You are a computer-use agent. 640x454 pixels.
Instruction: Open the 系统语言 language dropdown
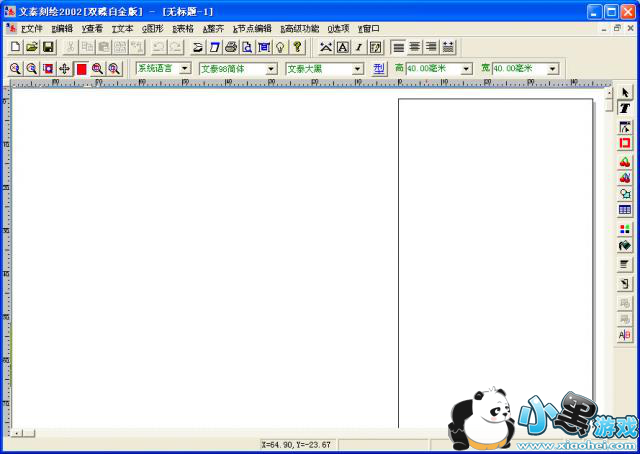[185, 69]
